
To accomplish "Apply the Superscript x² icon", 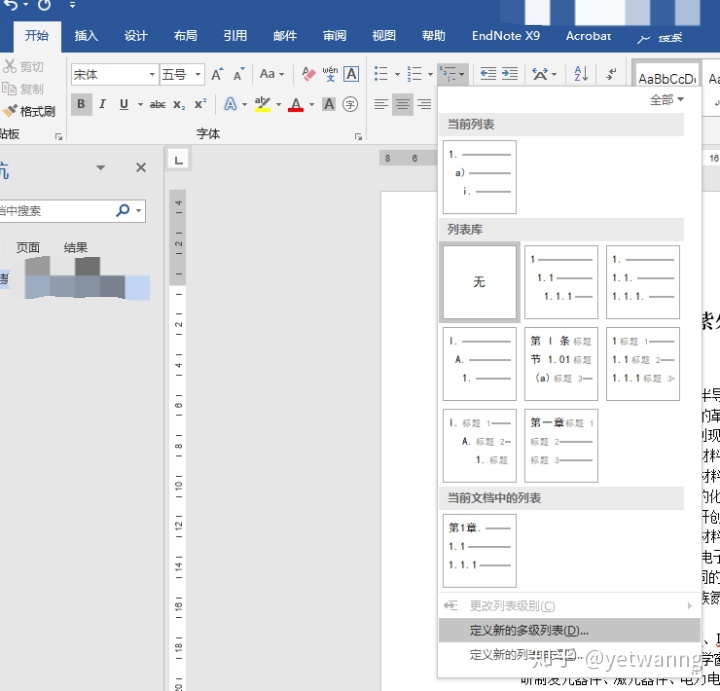I will pyautogui.click(x=200, y=104).
